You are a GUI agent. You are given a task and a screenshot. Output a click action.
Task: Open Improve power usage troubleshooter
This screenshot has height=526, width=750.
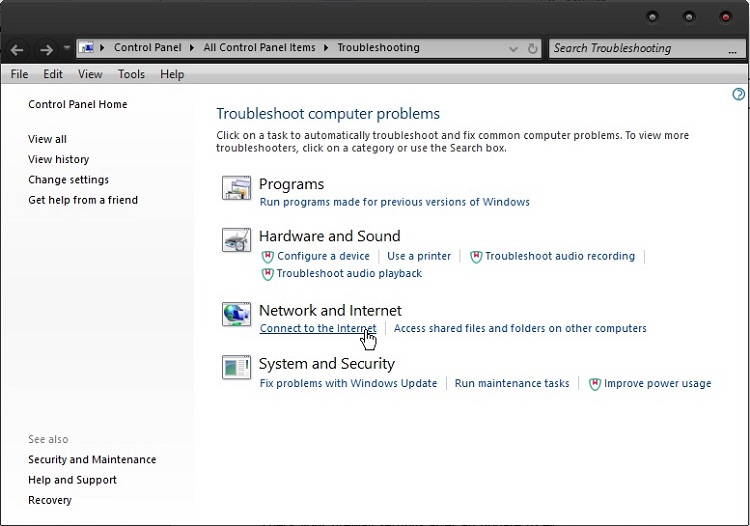(657, 384)
